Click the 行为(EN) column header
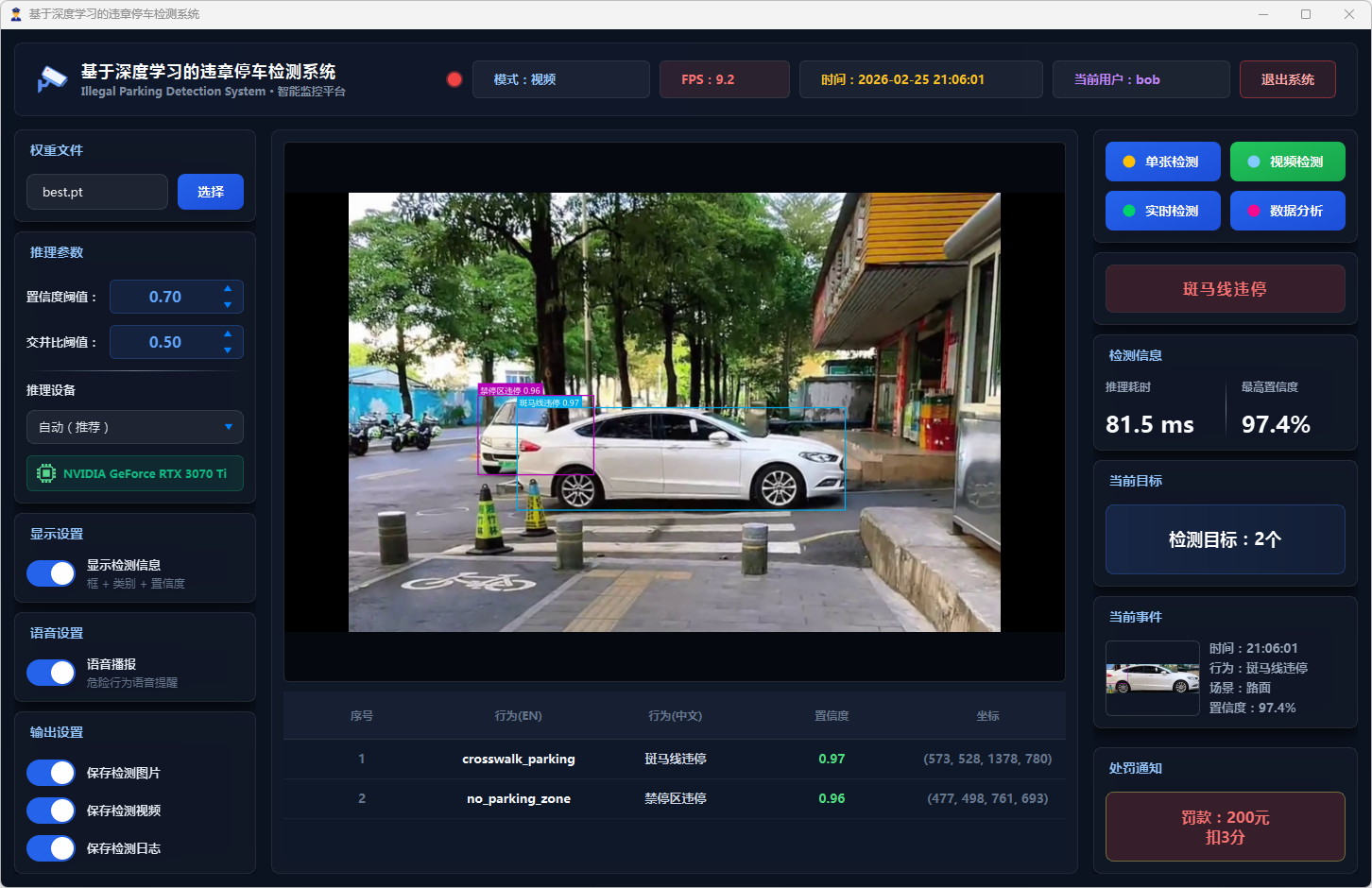Viewport: 1372px width, 888px height. (518, 716)
